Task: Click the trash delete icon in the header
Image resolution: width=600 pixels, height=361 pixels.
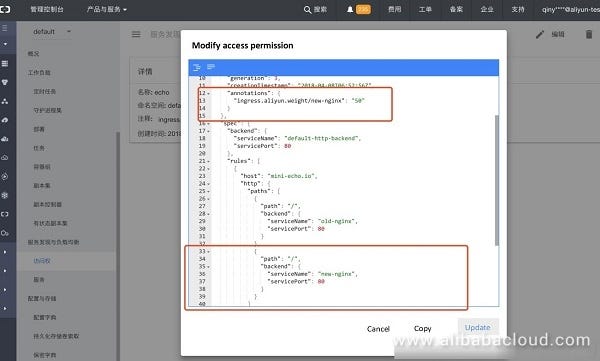Action: click(589, 34)
